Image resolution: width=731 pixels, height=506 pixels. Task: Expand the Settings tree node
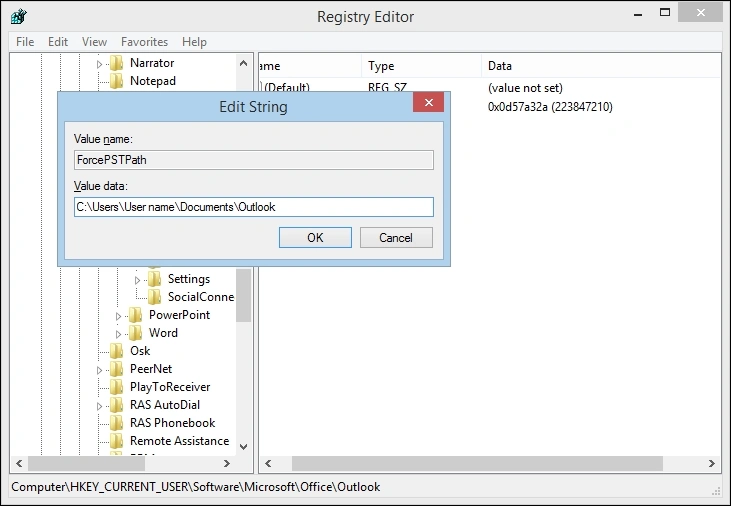(x=137, y=280)
